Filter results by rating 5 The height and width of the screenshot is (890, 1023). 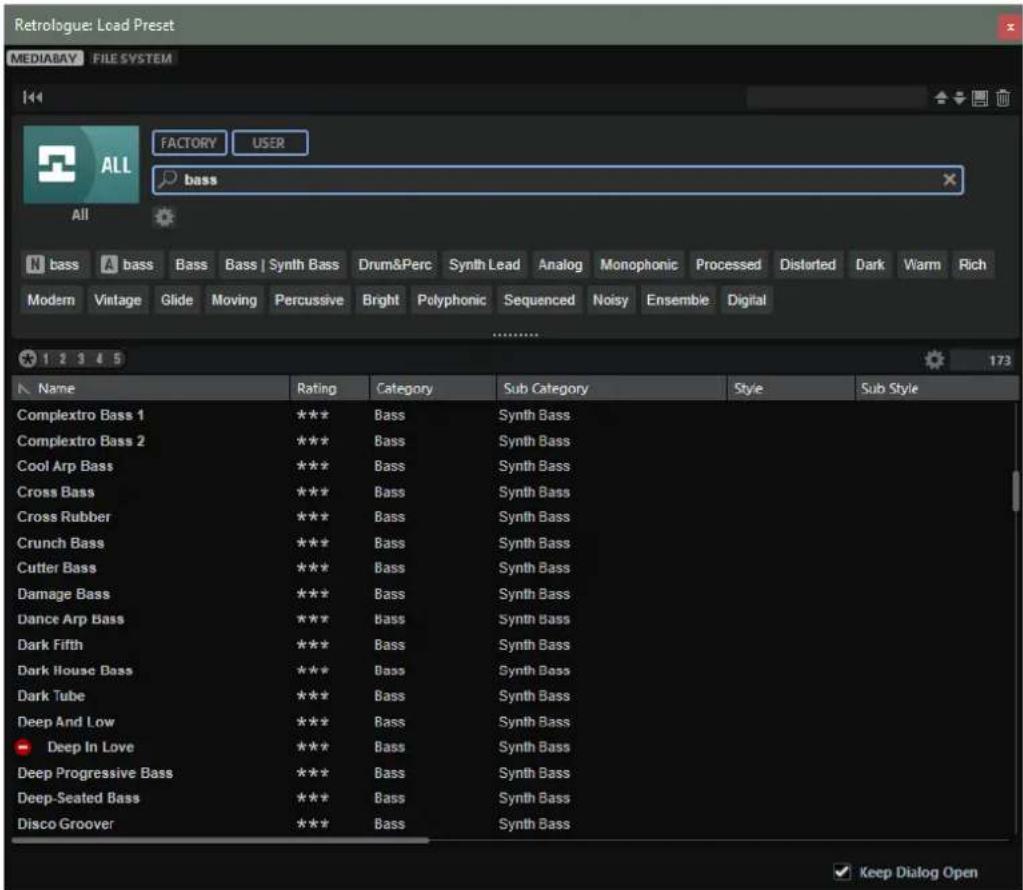click(117, 358)
